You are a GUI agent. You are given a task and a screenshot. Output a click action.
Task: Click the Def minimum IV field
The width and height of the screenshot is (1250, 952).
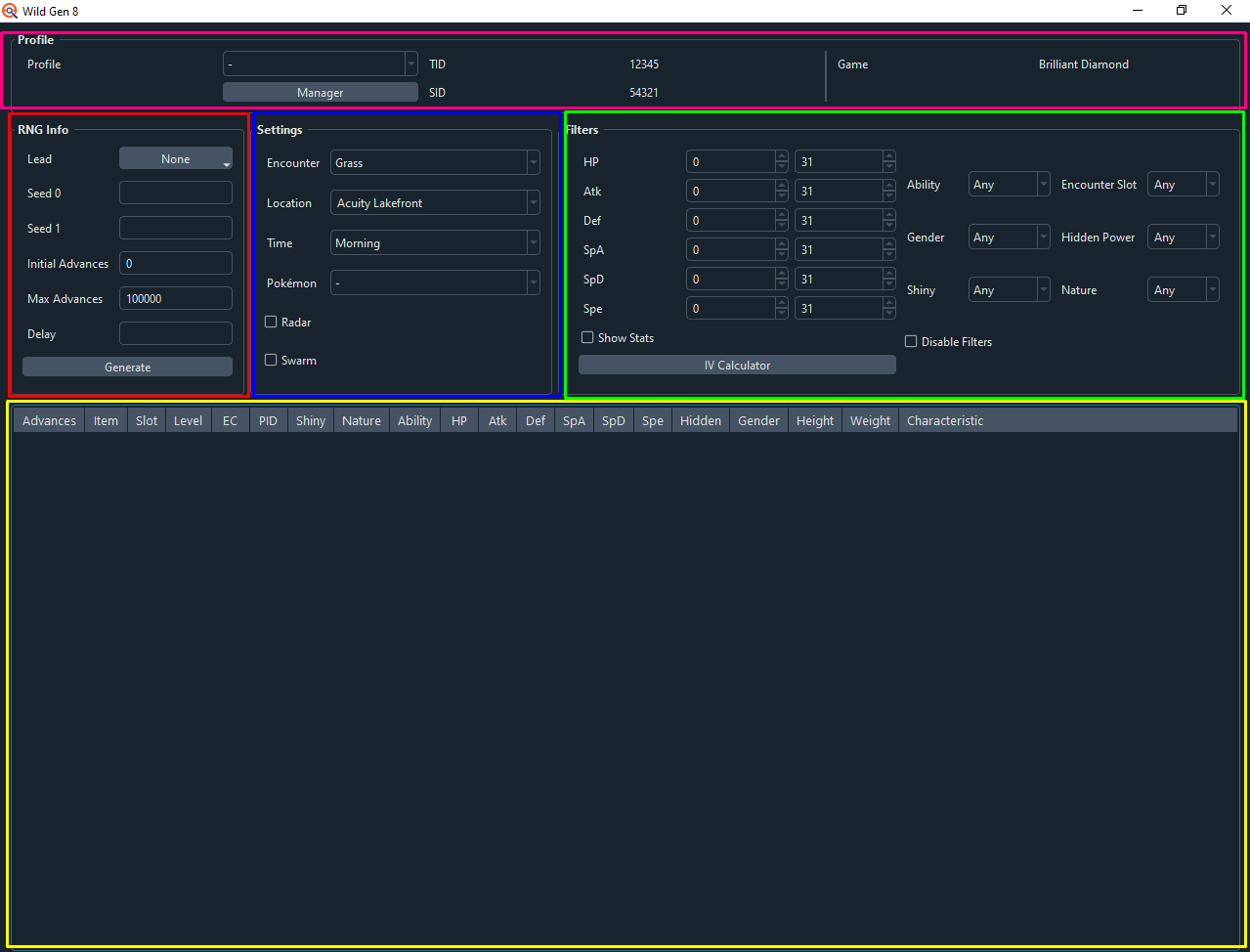click(x=737, y=221)
